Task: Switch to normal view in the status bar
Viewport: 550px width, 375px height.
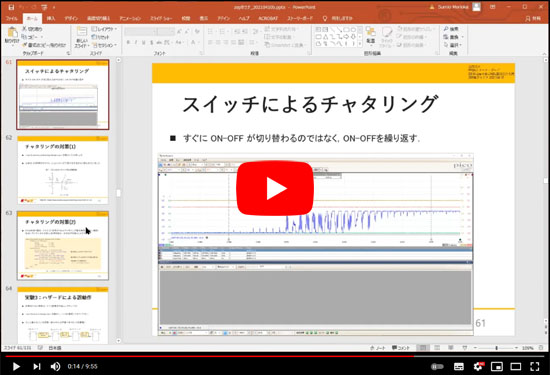Action: tap(423, 348)
